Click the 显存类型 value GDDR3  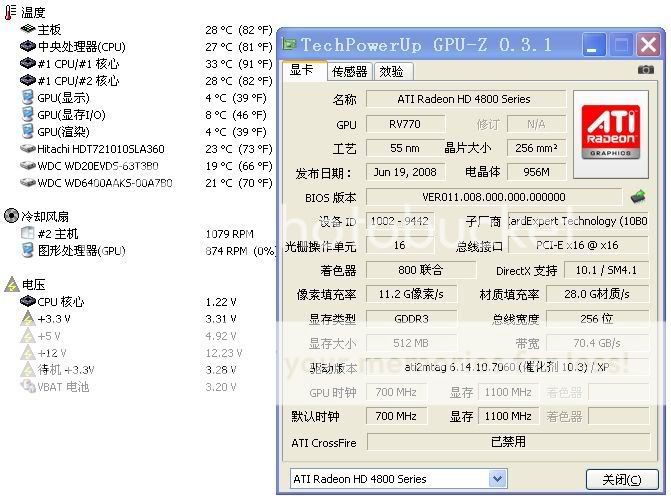pos(411,319)
